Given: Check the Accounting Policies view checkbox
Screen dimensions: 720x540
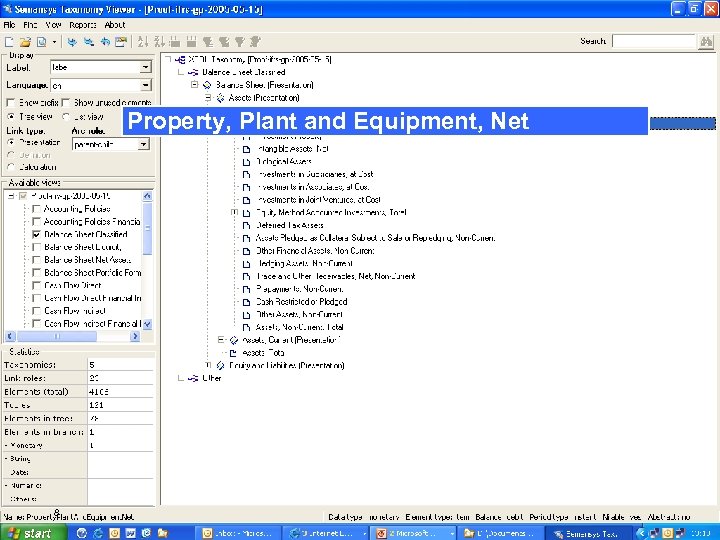Looking at the screenshot, I should [37, 208].
